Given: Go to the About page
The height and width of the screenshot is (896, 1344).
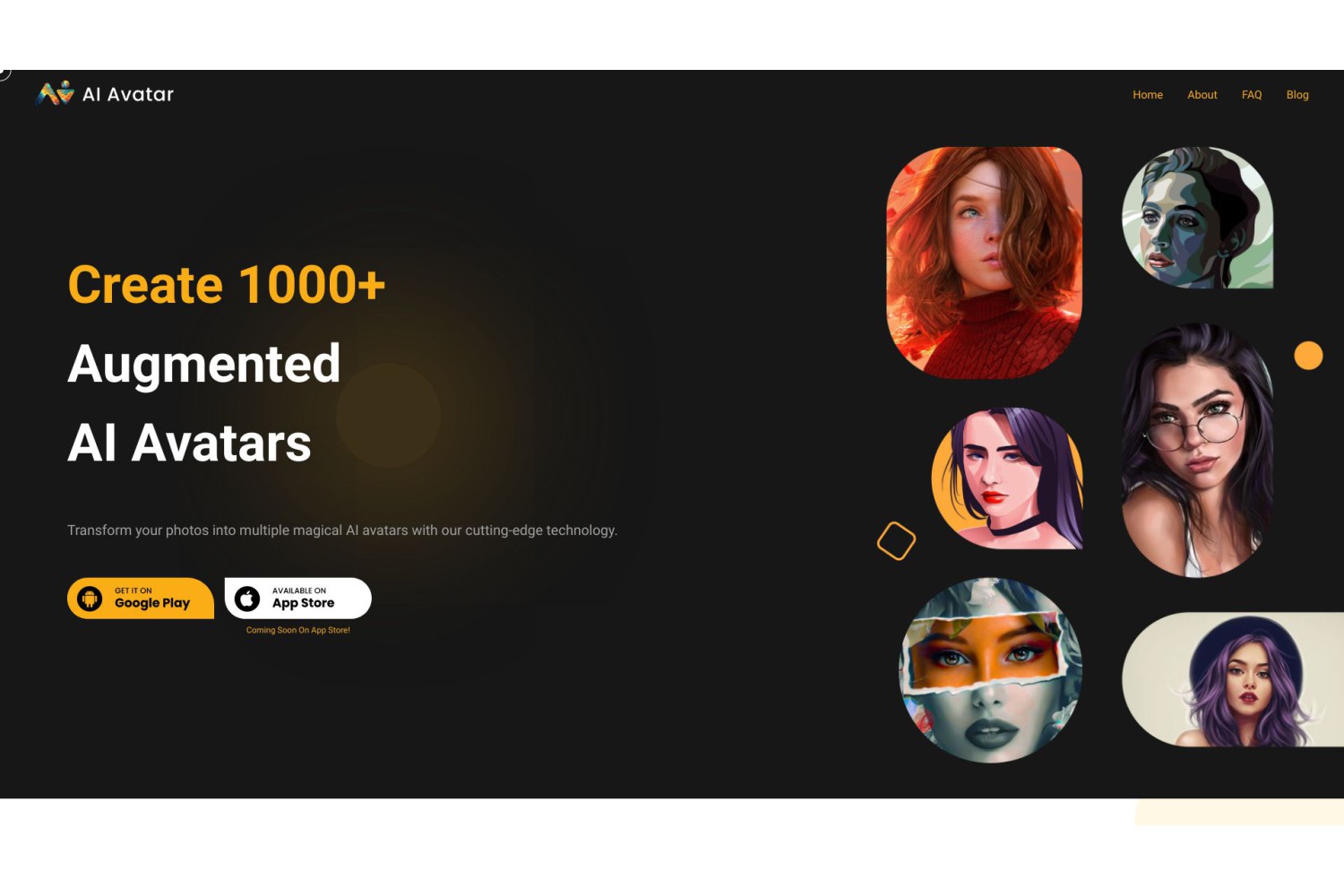Looking at the screenshot, I should tap(1202, 95).
